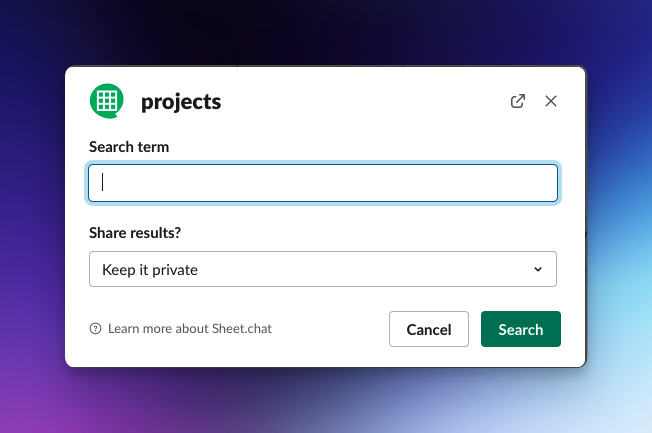The height and width of the screenshot is (433, 652).
Task: Expand the Keep it private dropdown
Action: pyautogui.click(x=323, y=269)
